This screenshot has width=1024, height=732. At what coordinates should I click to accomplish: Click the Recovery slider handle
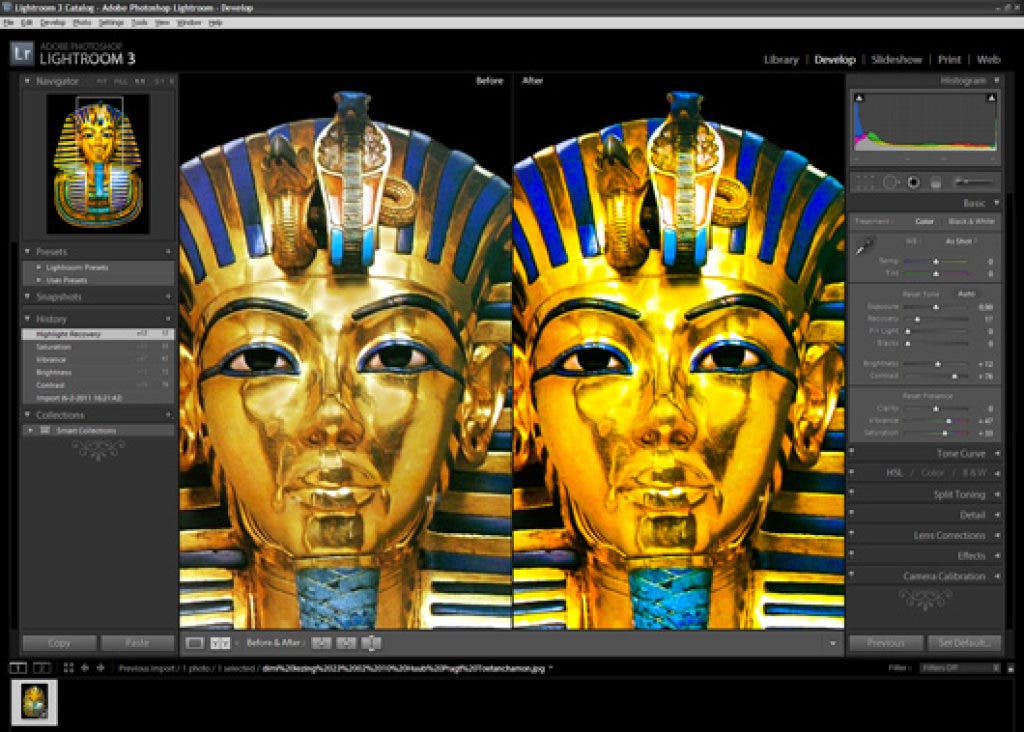click(917, 319)
